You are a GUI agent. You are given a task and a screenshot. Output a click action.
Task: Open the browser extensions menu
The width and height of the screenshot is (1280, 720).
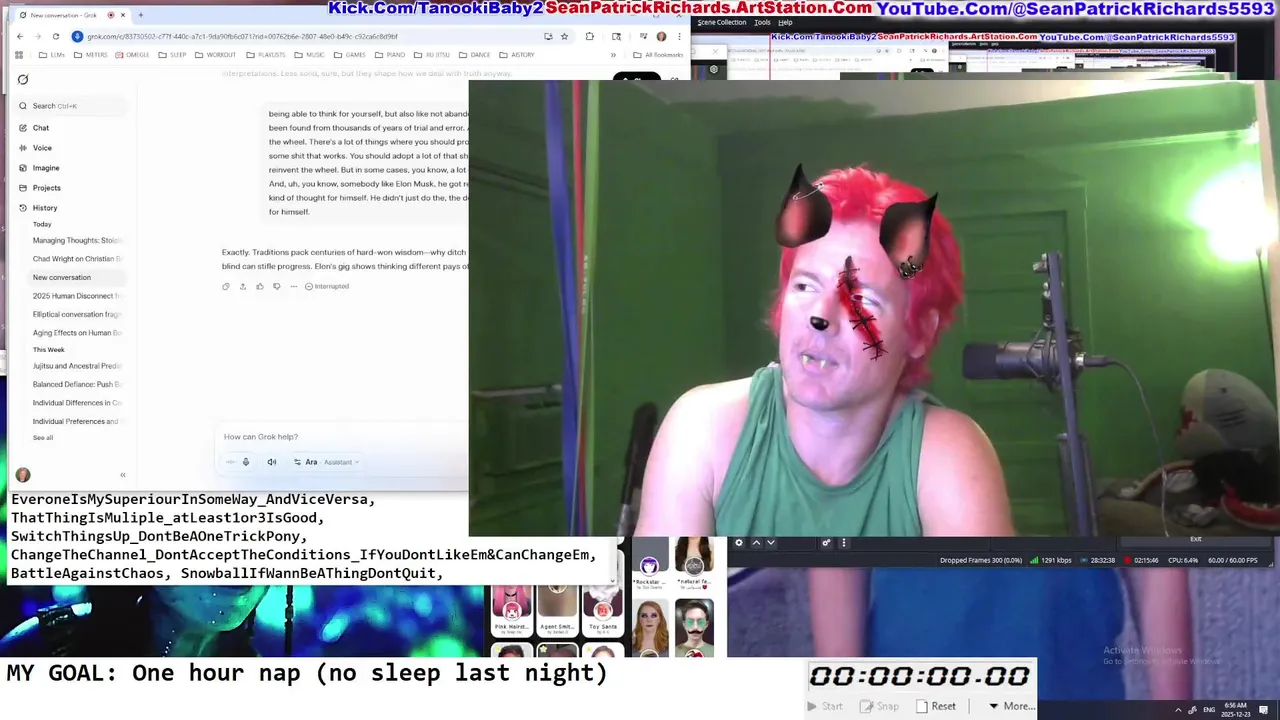click(x=589, y=37)
